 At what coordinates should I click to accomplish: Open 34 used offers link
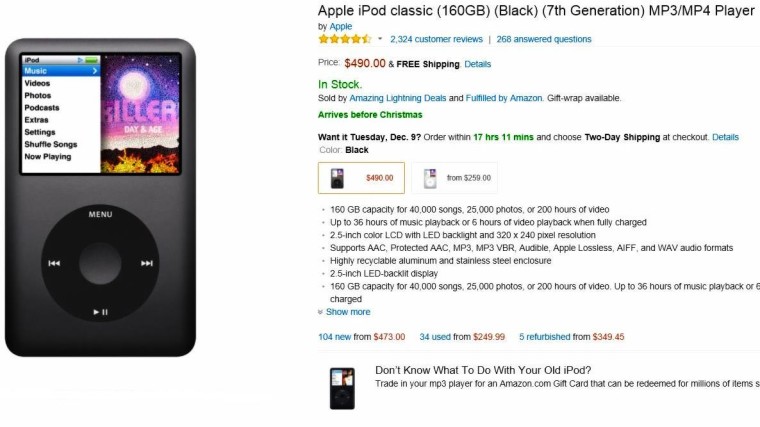[435, 337]
